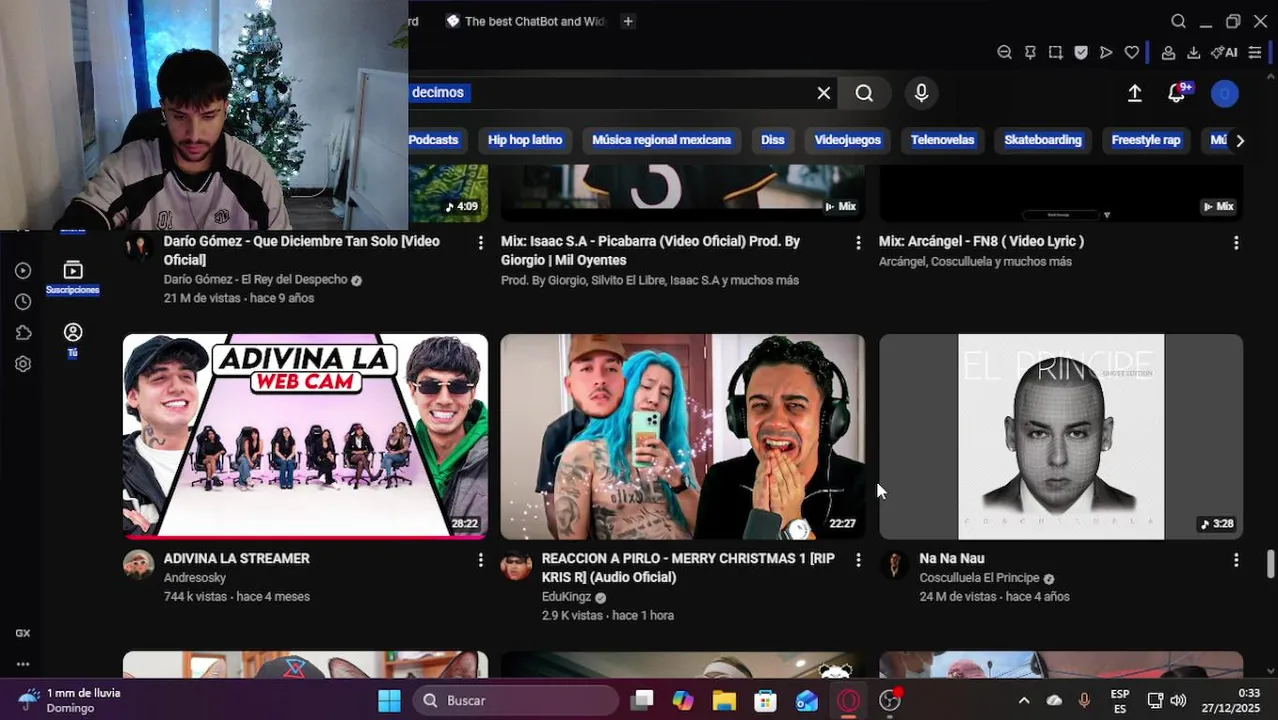Play the REACCION A PIRLO video thumbnail

pyautogui.click(x=683, y=436)
